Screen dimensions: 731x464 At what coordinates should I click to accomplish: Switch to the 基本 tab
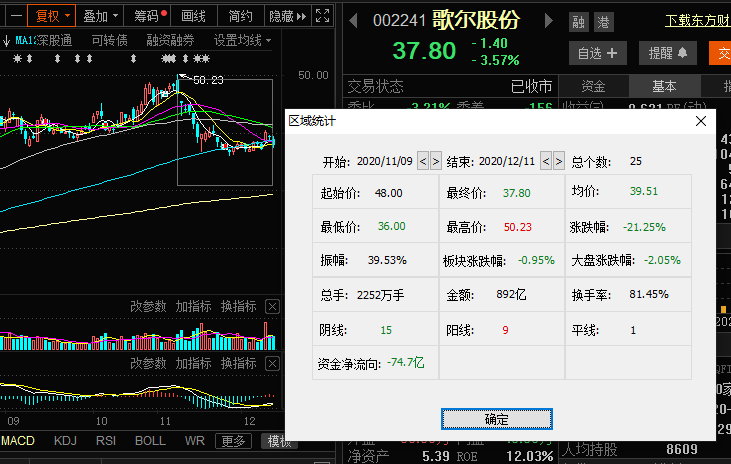[664, 86]
